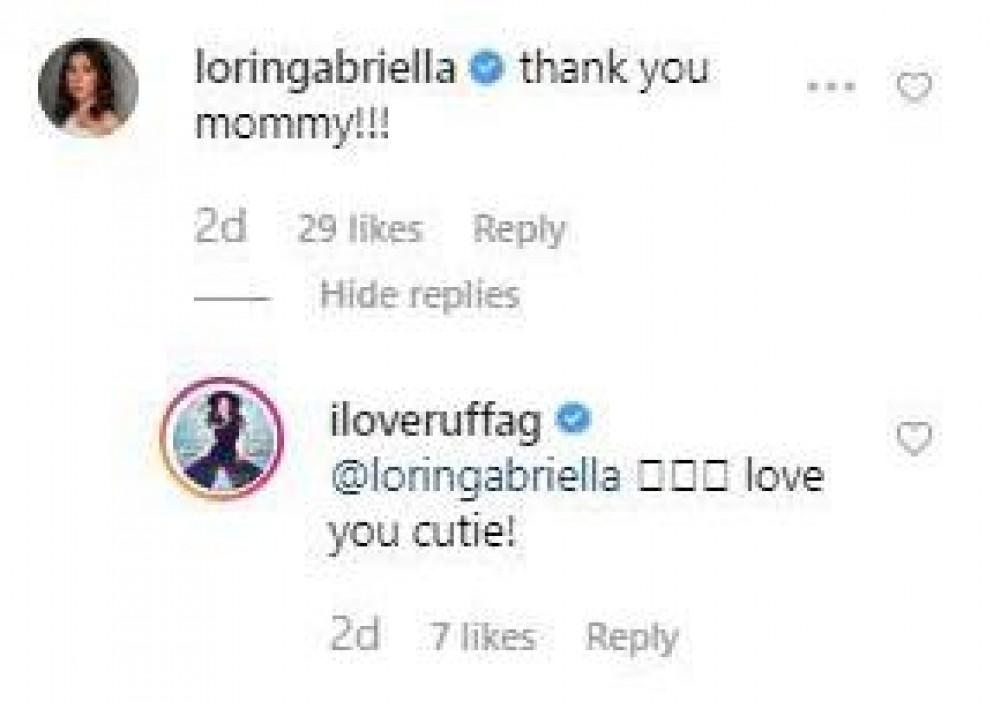View the 29 likes list

pos(358,230)
